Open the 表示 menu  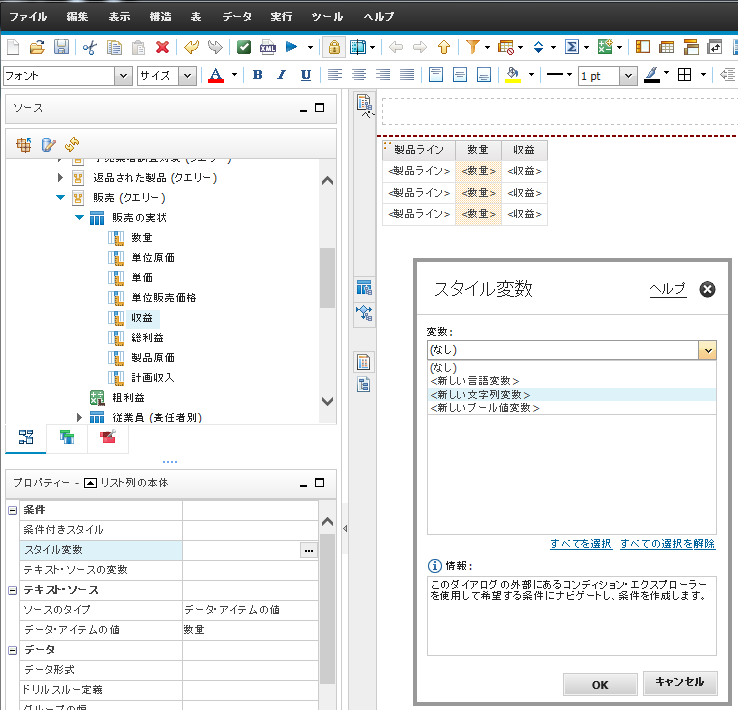click(120, 17)
